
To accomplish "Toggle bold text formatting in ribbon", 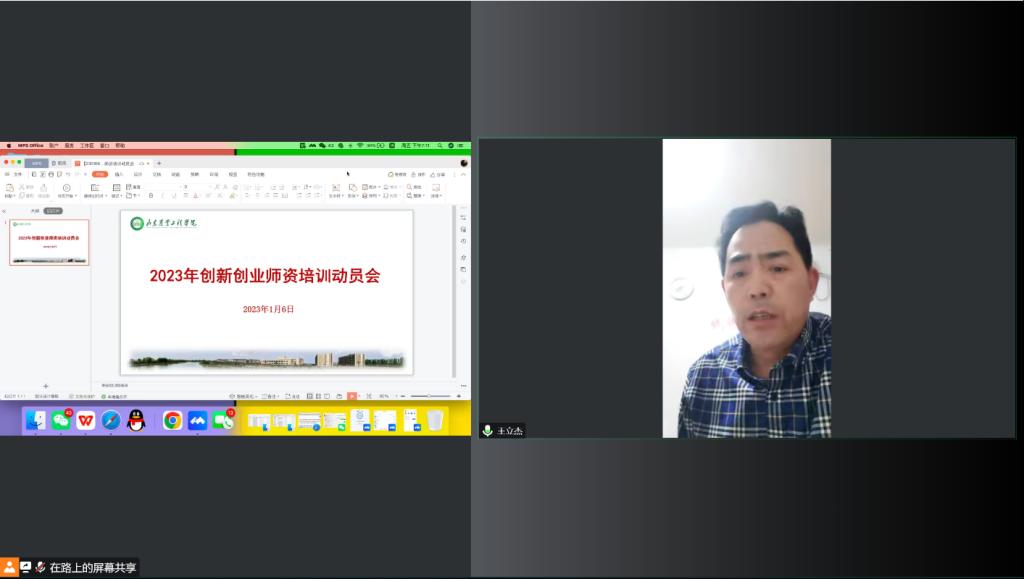I will pyautogui.click(x=151, y=196).
